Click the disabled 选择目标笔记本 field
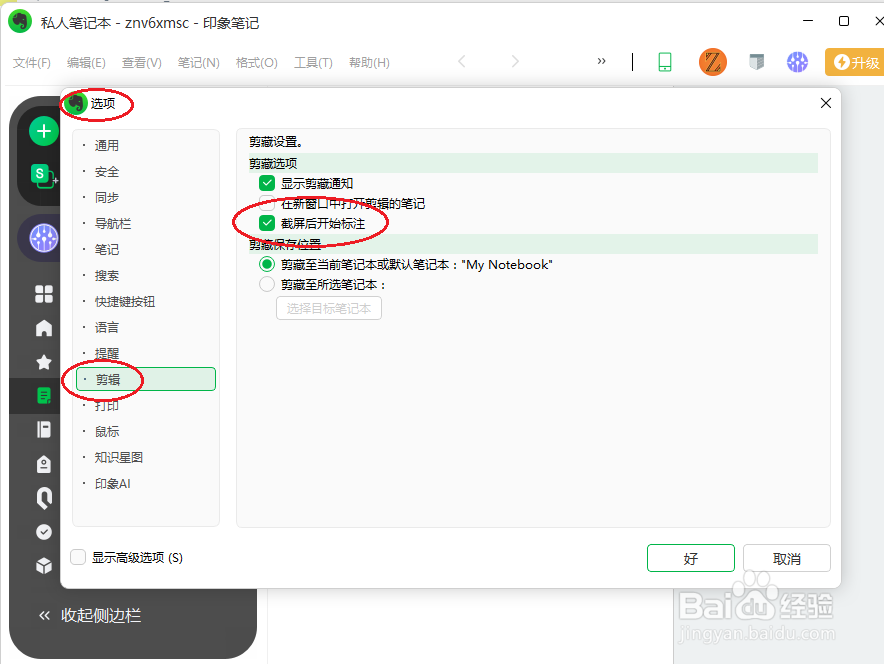Image resolution: width=884 pixels, height=664 pixels. pos(329,308)
